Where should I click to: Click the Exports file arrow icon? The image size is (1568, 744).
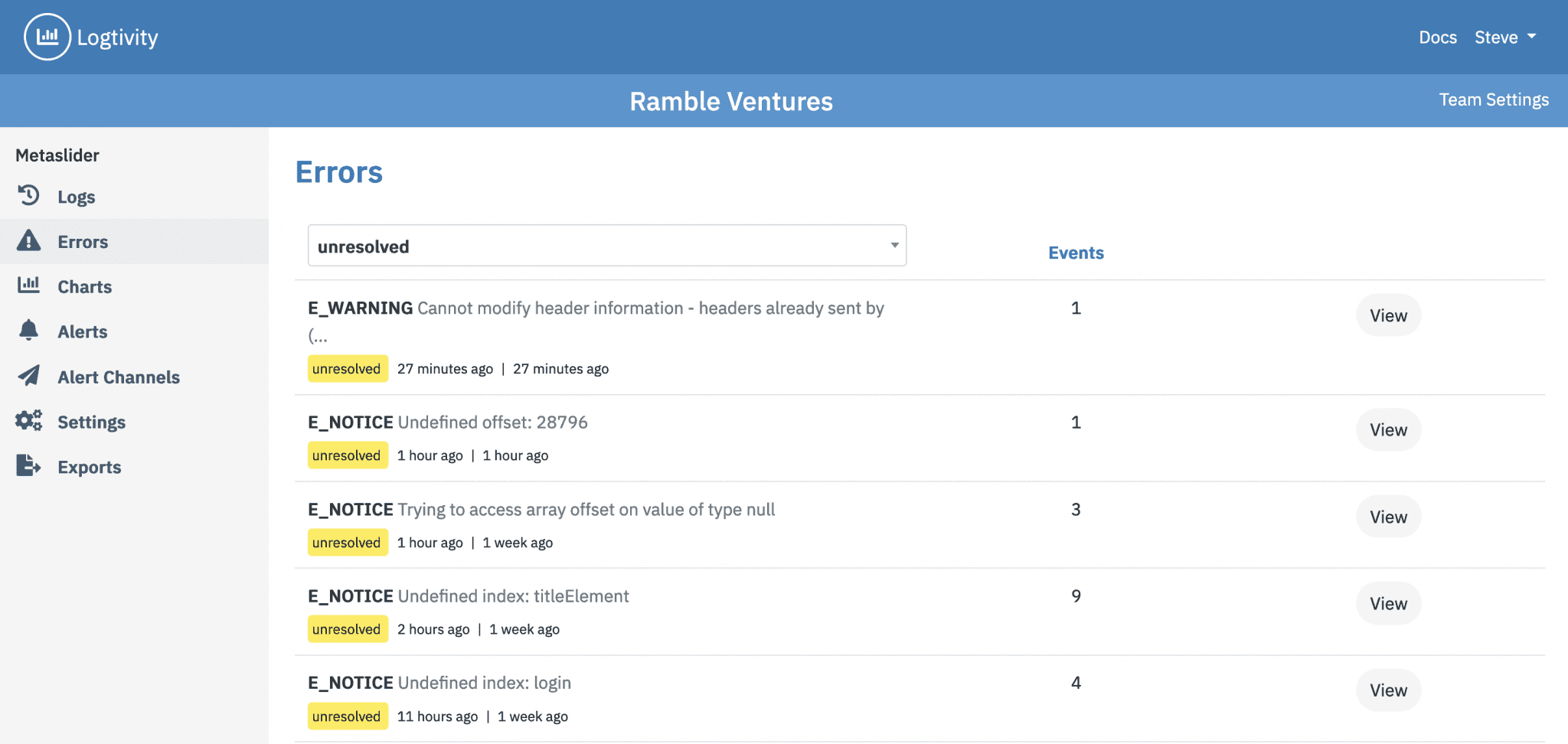pos(29,466)
